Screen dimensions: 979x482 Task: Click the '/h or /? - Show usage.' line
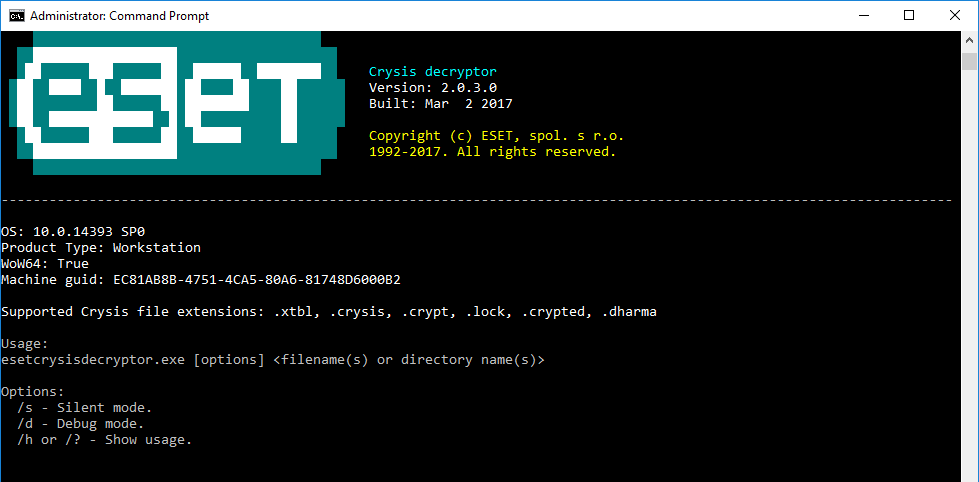(x=105, y=440)
